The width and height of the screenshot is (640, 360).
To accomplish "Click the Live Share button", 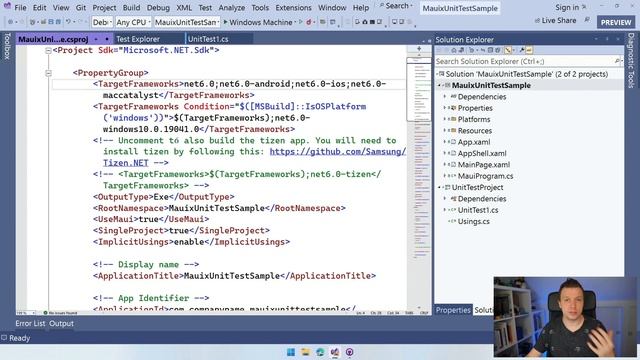I will (556, 20).
